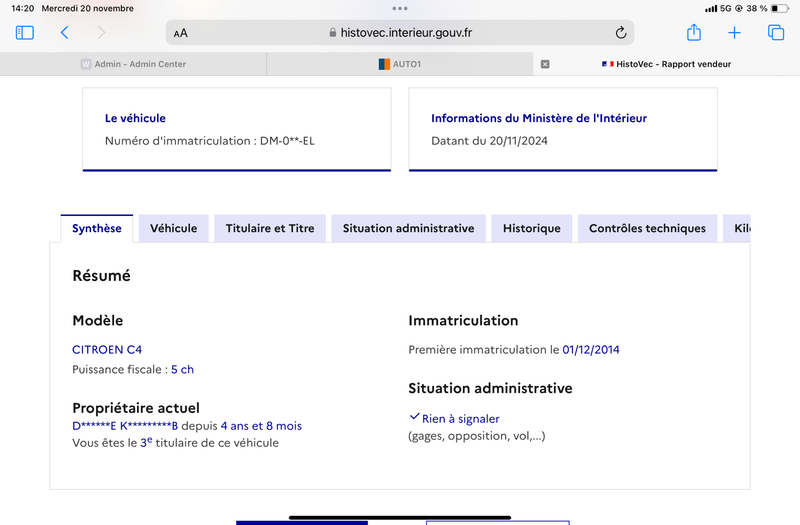Image resolution: width=800 pixels, height=525 pixels.
Task: Tap the histovec.interieur.gouv.fr address bar
Action: 400,33
